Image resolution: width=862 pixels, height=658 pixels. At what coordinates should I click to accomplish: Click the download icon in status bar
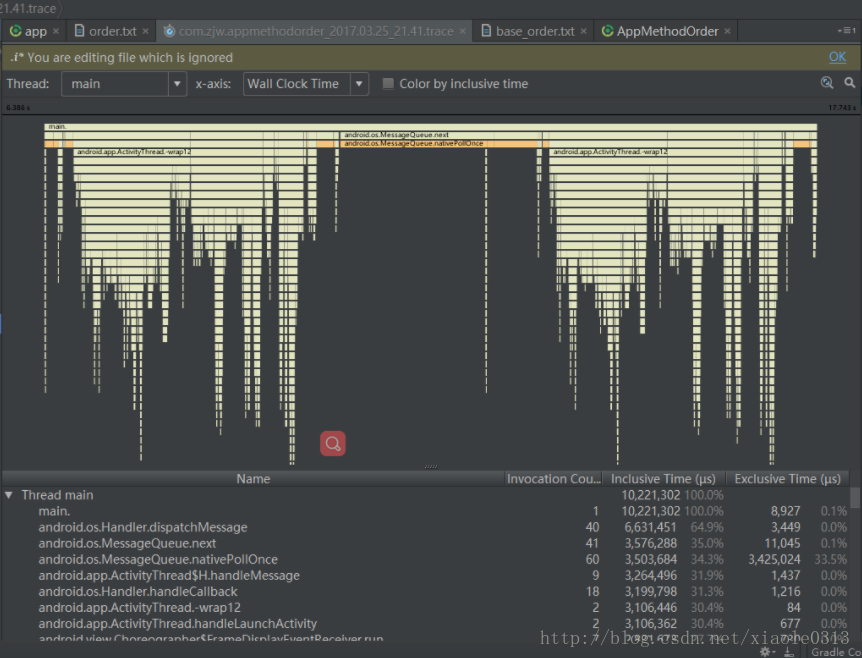[x=789, y=652]
